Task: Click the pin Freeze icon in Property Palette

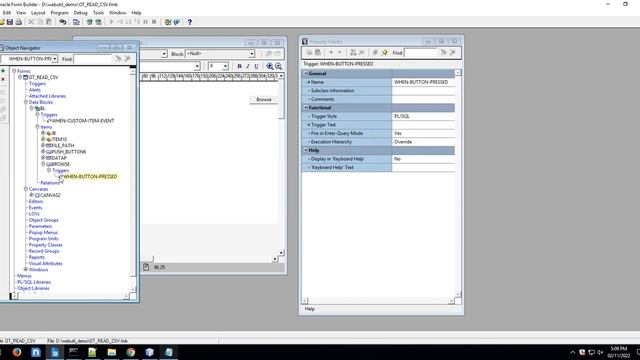Action: point(384,53)
